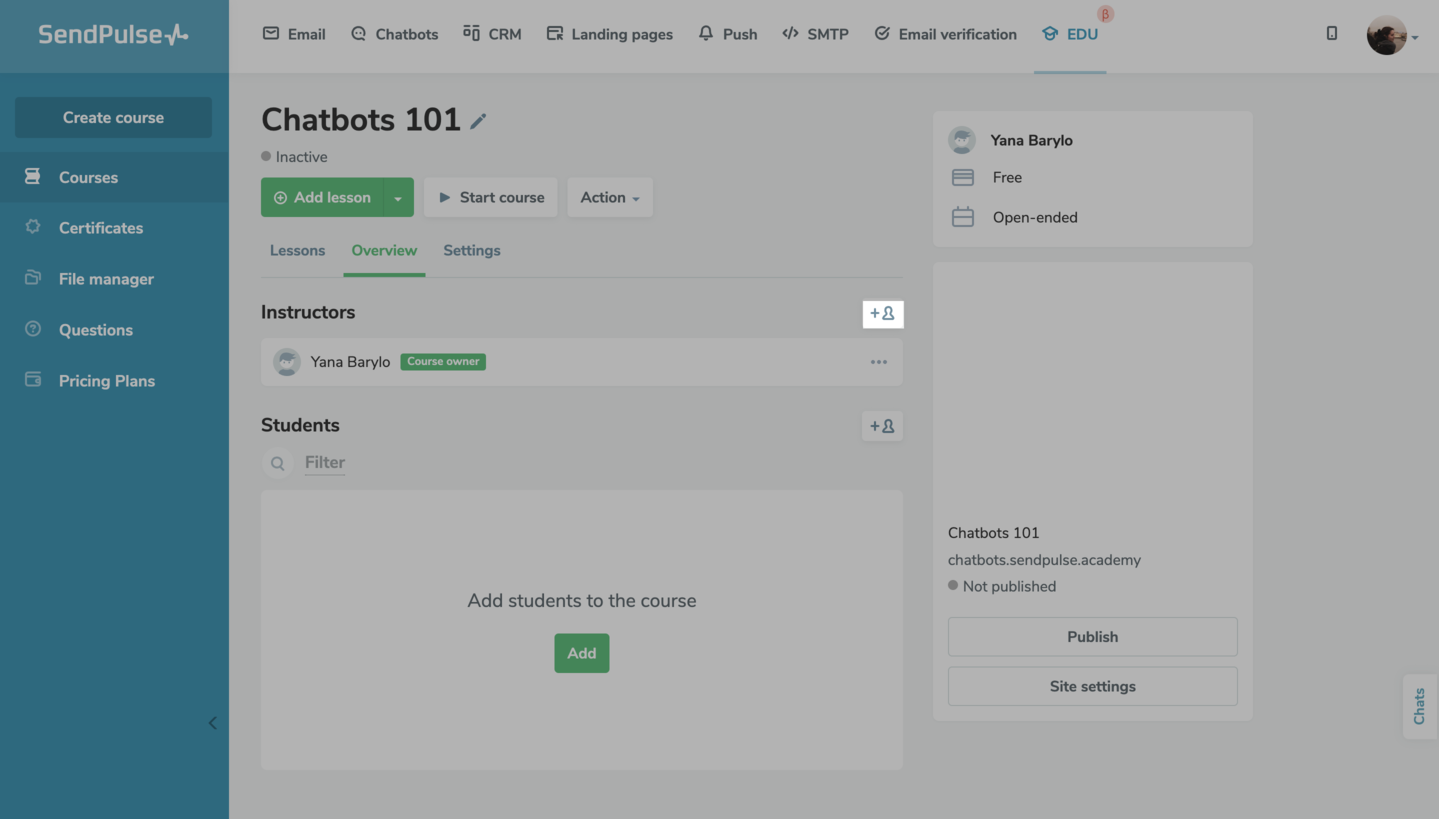Click the Publish button
This screenshot has width=1439, height=819.
point(1092,637)
